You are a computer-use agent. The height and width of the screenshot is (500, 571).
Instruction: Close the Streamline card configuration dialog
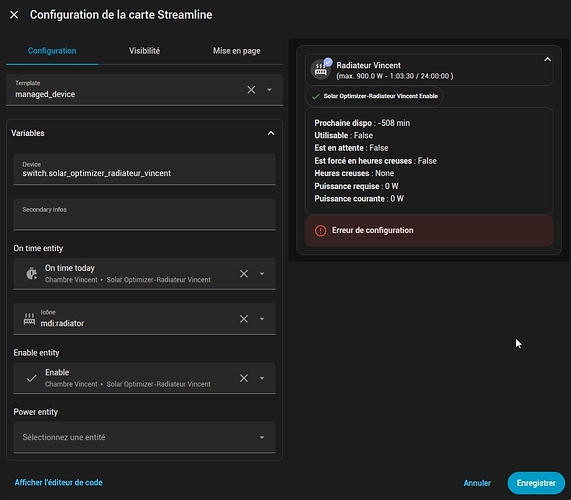click(x=14, y=15)
